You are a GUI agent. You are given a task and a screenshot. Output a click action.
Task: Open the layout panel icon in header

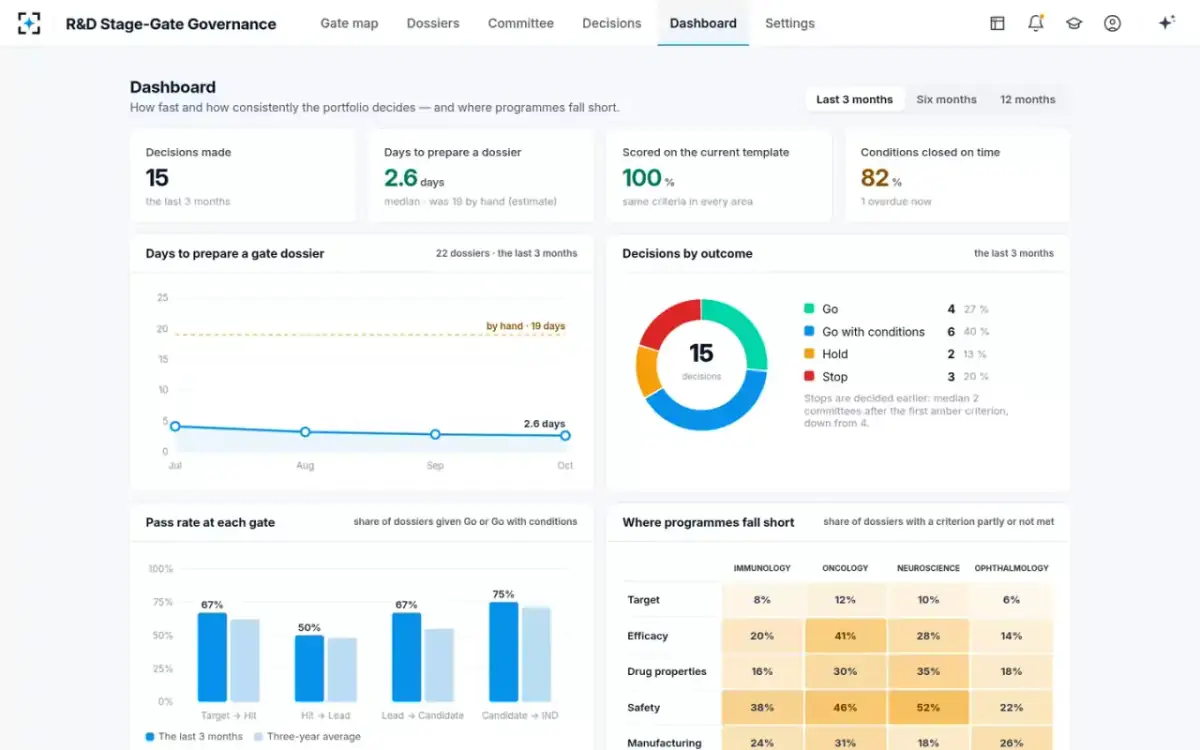point(997,23)
